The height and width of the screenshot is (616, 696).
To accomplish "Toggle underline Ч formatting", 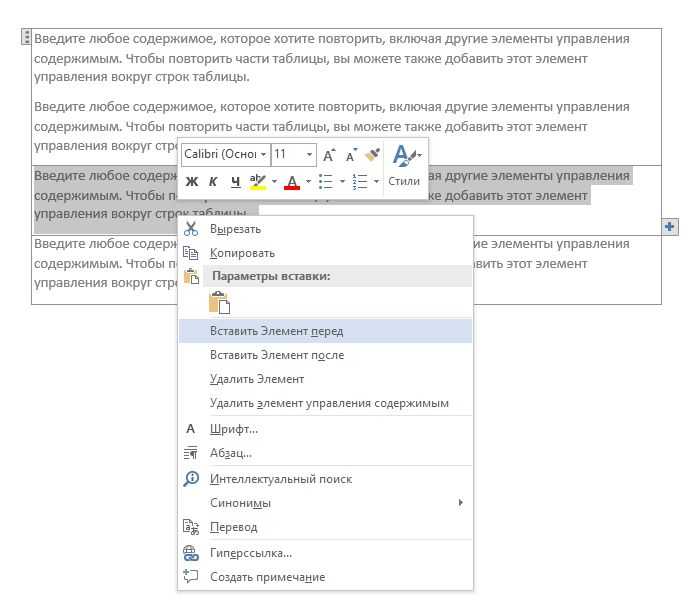I will (x=235, y=181).
